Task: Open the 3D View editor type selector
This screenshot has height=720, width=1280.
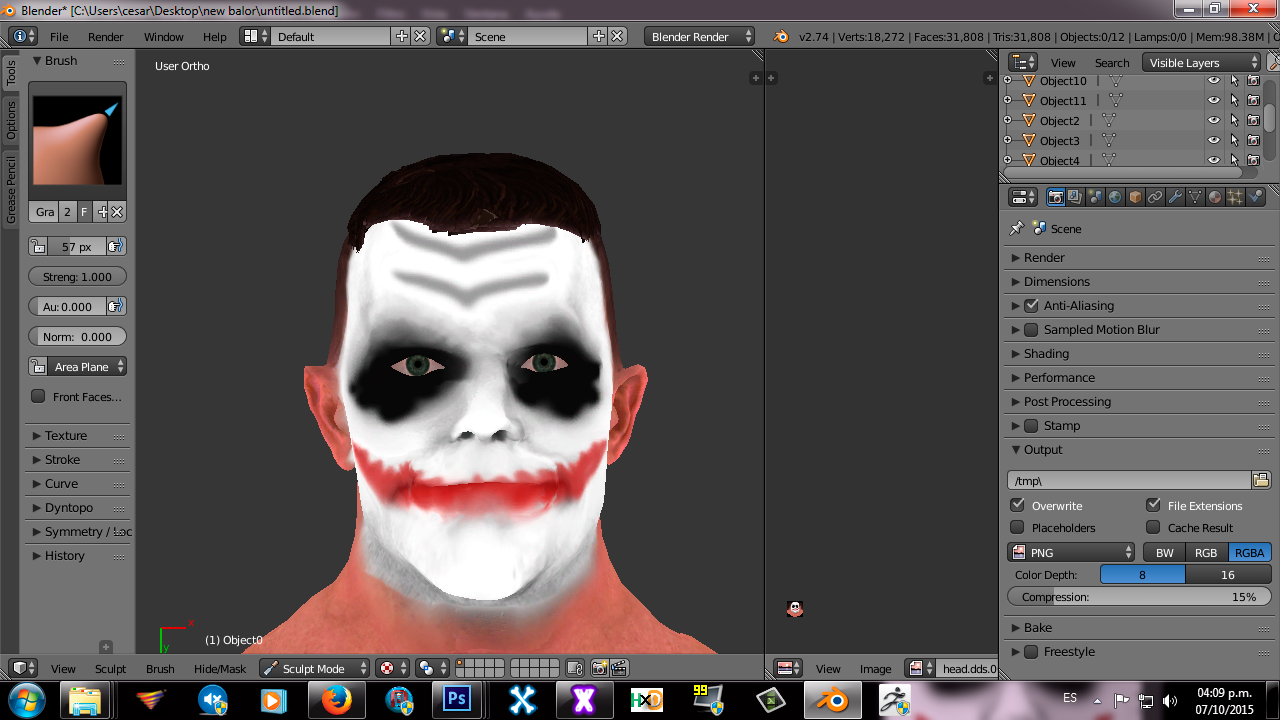Action: 24,668
